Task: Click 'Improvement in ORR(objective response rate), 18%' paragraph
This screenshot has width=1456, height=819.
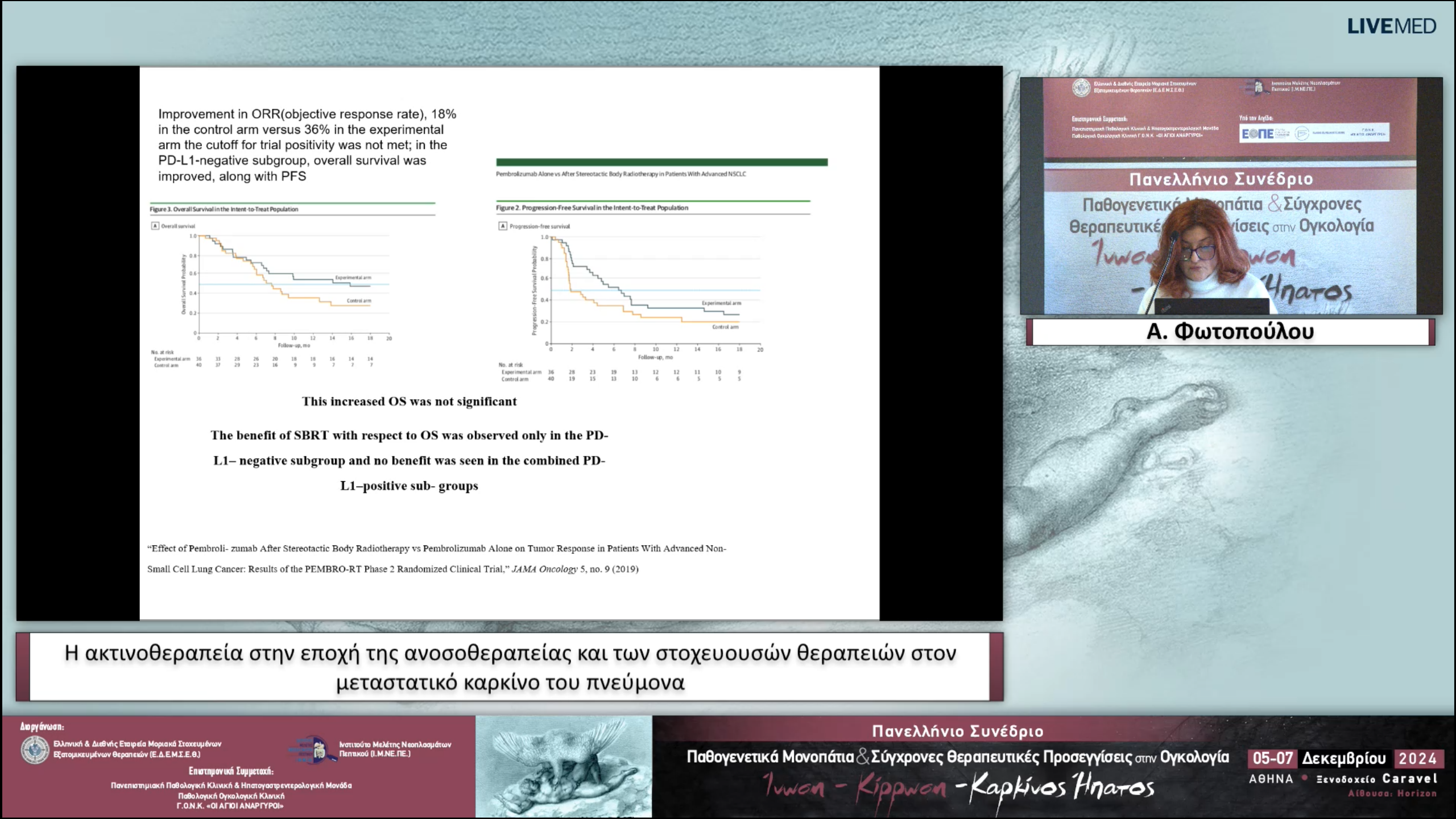Action: pyautogui.click(x=307, y=145)
